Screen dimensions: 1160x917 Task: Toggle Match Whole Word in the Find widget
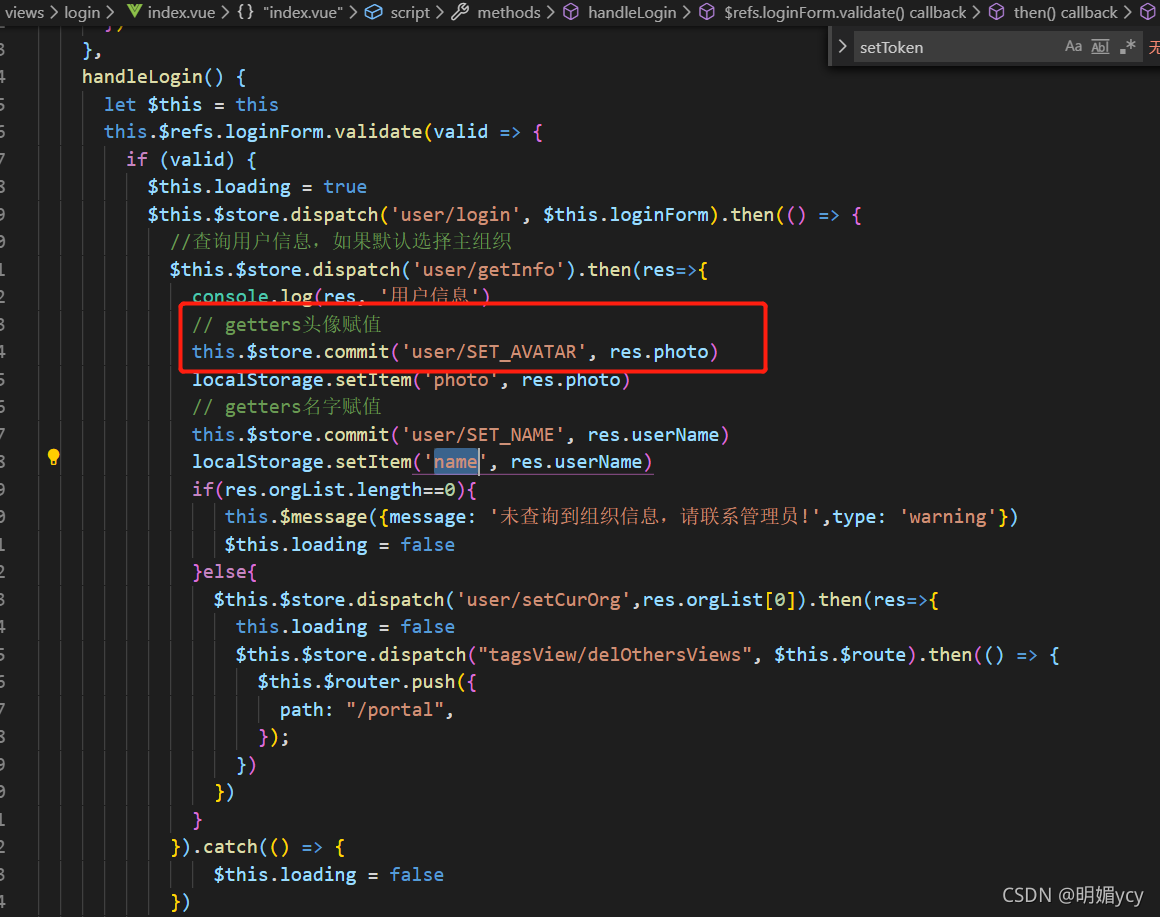(1100, 46)
